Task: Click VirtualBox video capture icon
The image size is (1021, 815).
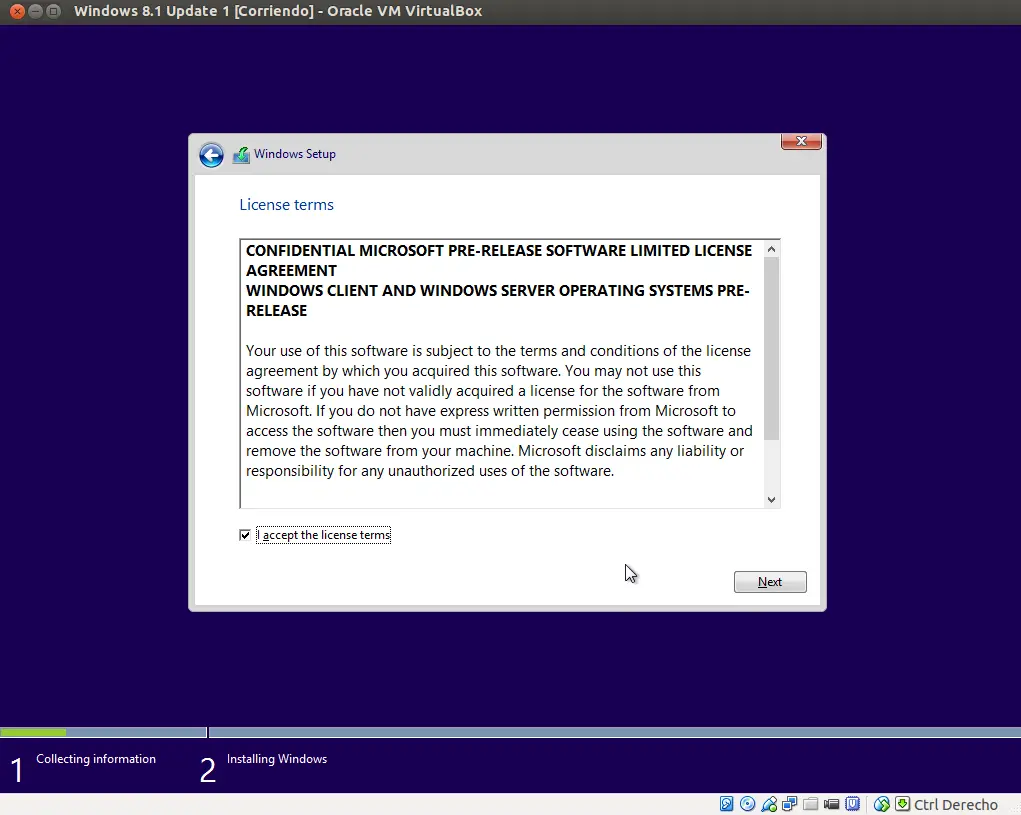Action: coord(831,804)
